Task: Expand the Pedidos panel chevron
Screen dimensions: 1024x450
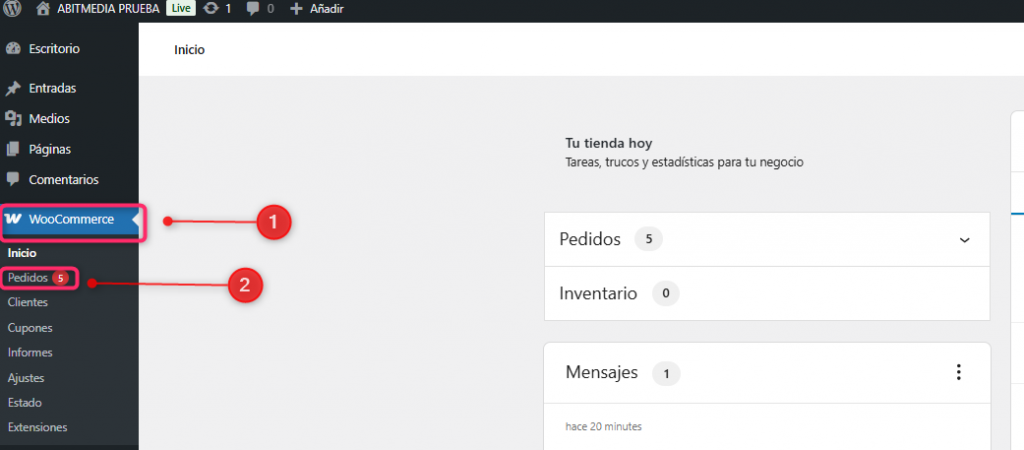Action: (964, 240)
